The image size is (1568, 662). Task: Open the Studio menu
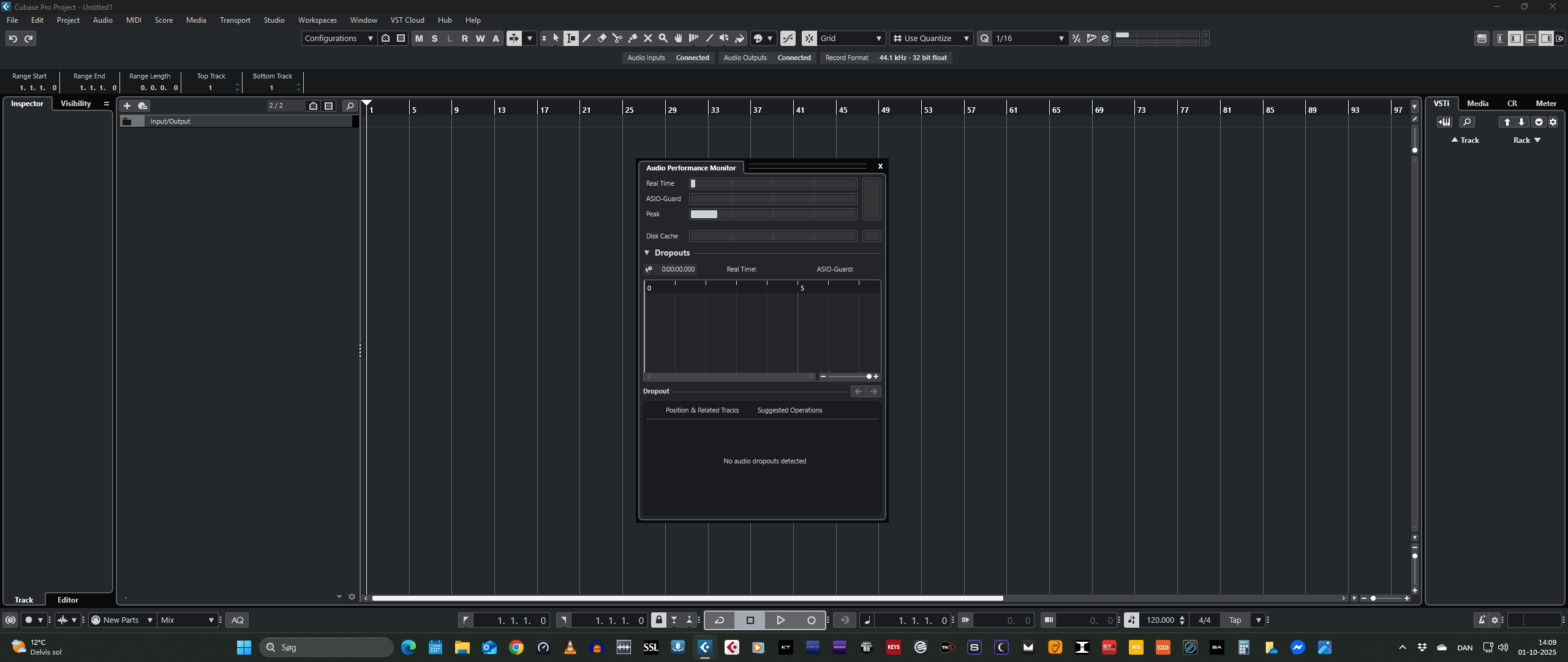pyautogui.click(x=274, y=20)
